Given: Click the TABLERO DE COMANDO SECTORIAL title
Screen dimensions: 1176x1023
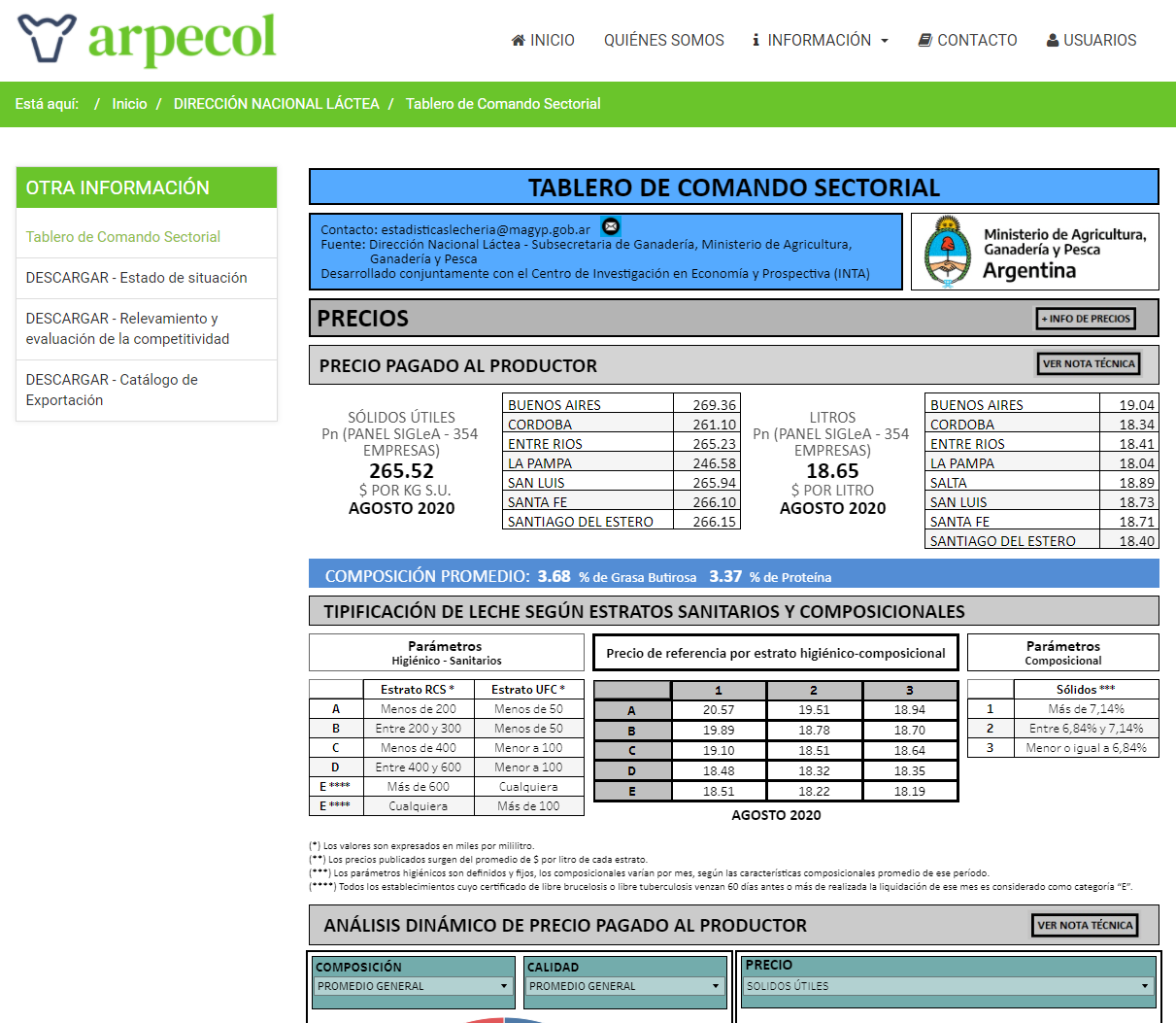Looking at the screenshot, I should point(734,187).
